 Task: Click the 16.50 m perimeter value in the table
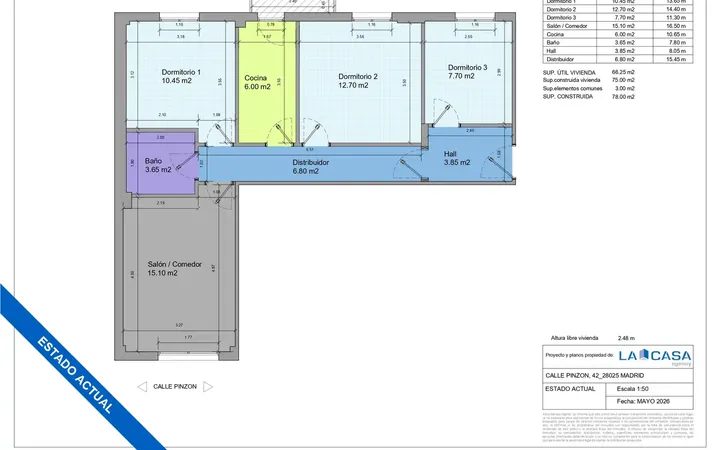[x=676, y=26]
